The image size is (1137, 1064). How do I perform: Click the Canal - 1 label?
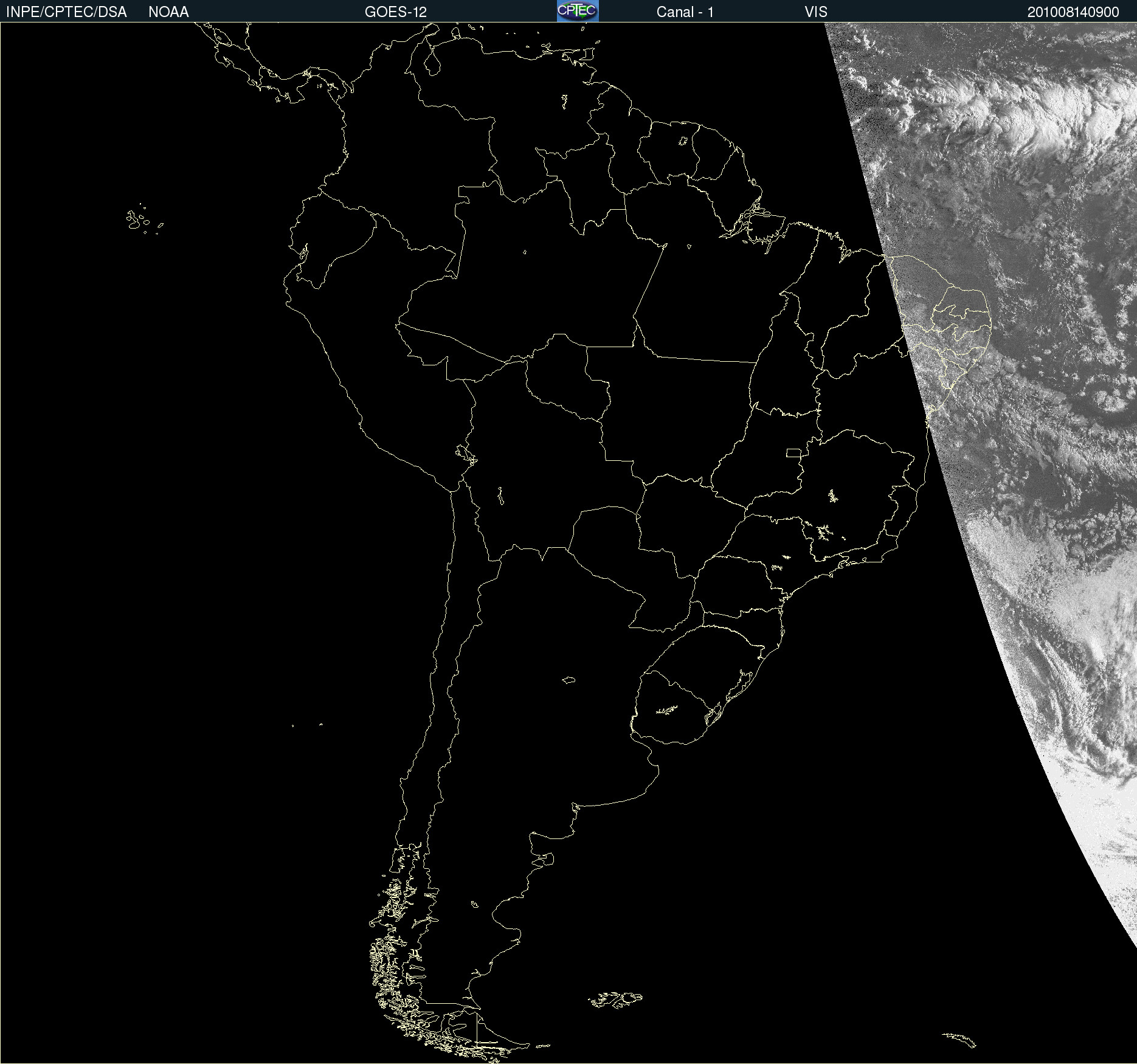click(685, 12)
